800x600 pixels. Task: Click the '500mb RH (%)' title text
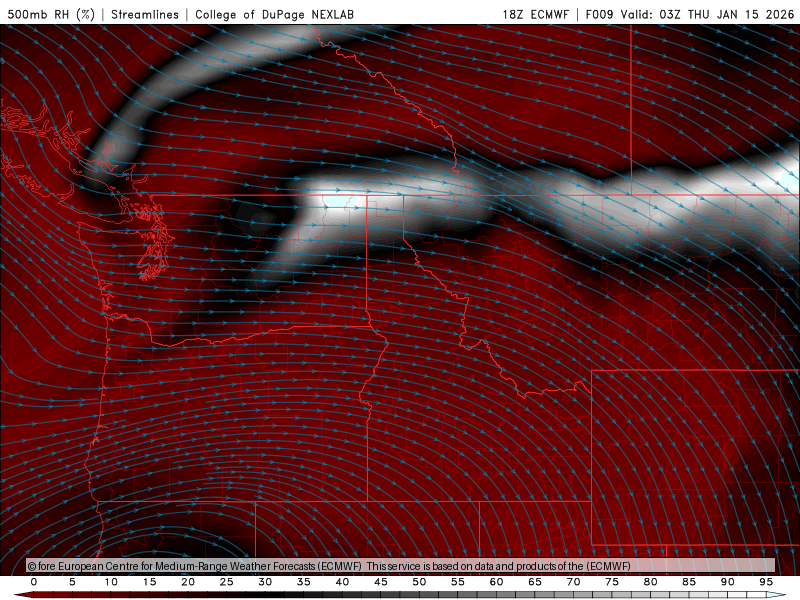(51, 14)
